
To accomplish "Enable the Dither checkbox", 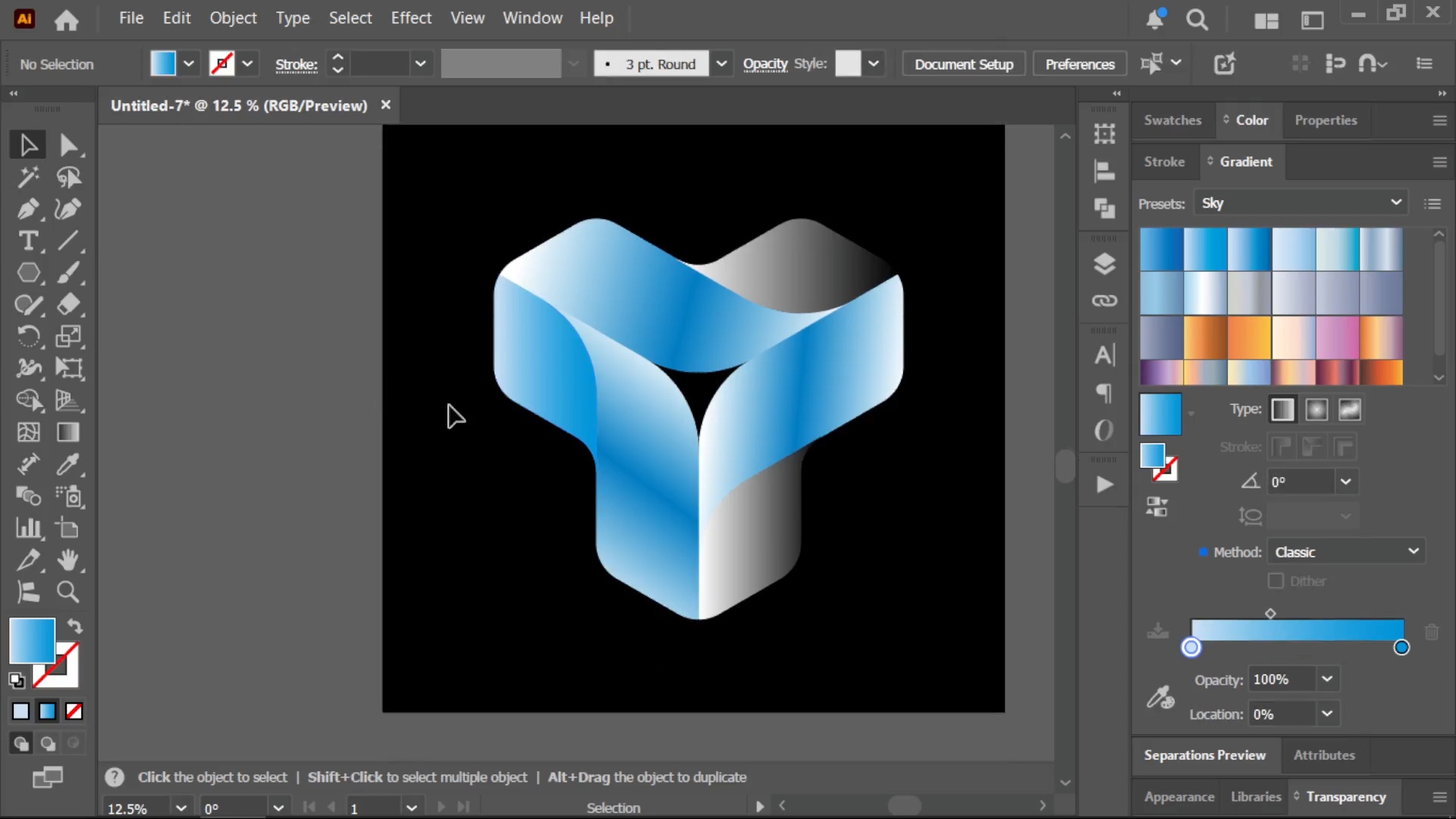I will click(1276, 581).
